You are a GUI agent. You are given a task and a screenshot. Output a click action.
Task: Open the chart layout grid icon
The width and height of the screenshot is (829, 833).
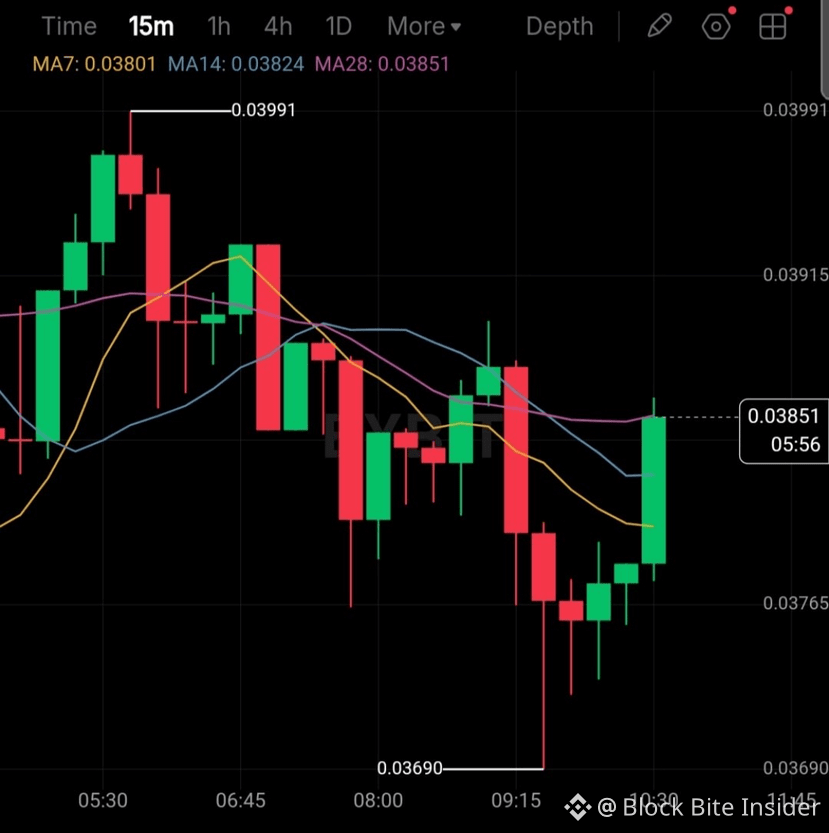(772, 26)
